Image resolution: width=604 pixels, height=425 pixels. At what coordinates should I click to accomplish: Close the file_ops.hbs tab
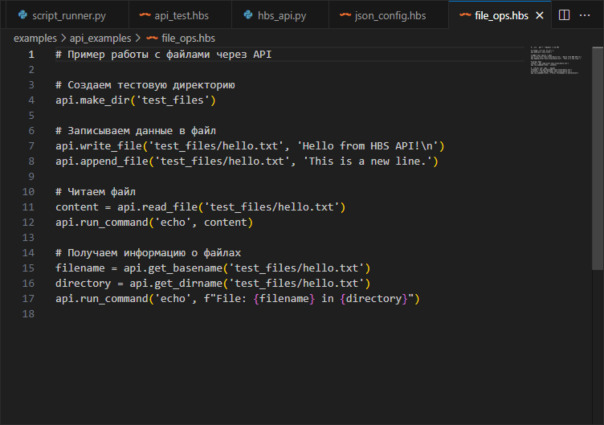coord(539,16)
